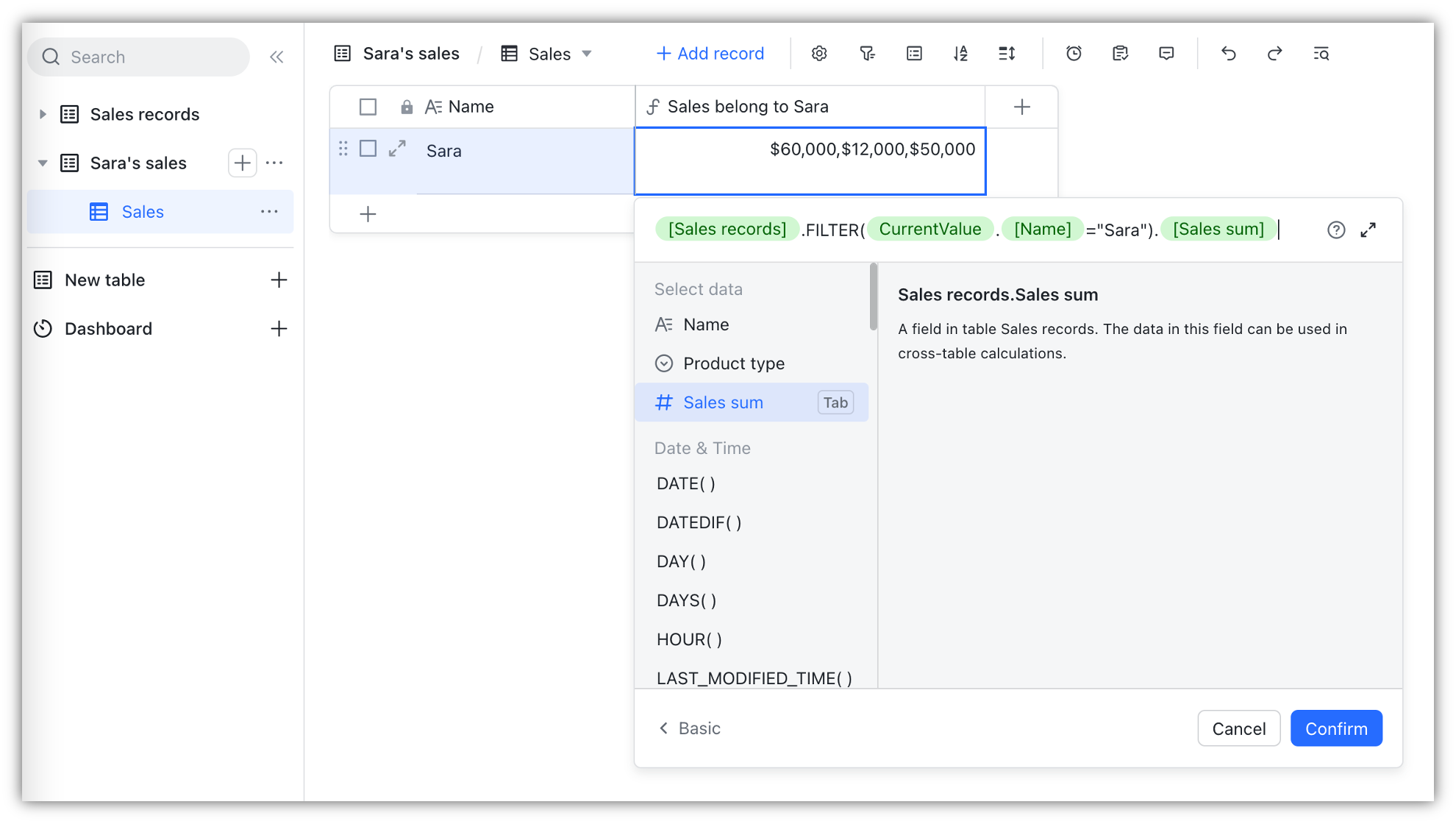This screenshot has width=1456, height=824.
Task: Click the filter icon in toolbar
Action: pyautogui.click(x=867, y=54)
